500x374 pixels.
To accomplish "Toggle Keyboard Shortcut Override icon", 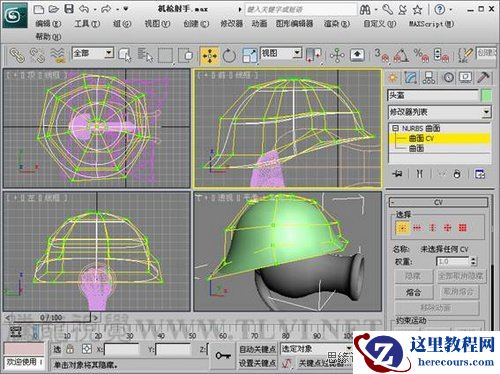I will [x=357, y=55].
